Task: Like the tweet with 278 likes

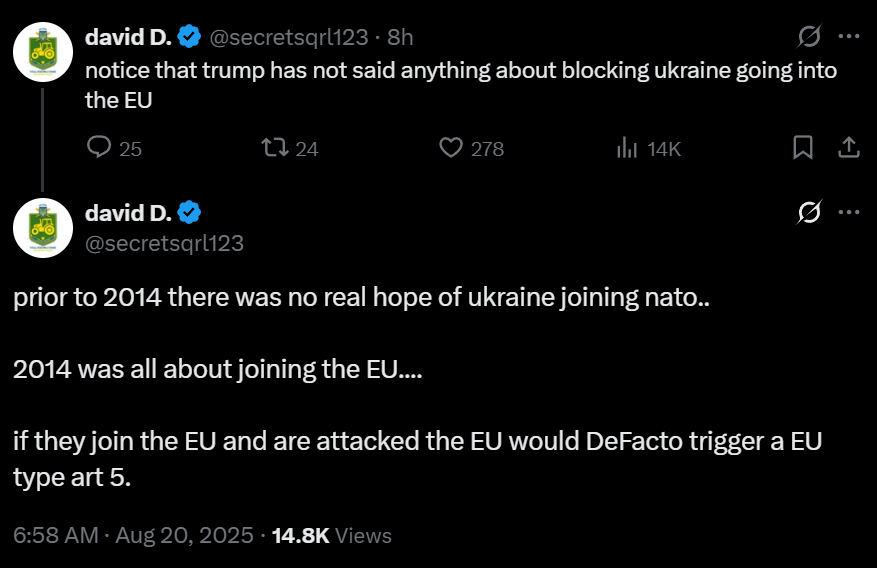Action: pos(471,148)
